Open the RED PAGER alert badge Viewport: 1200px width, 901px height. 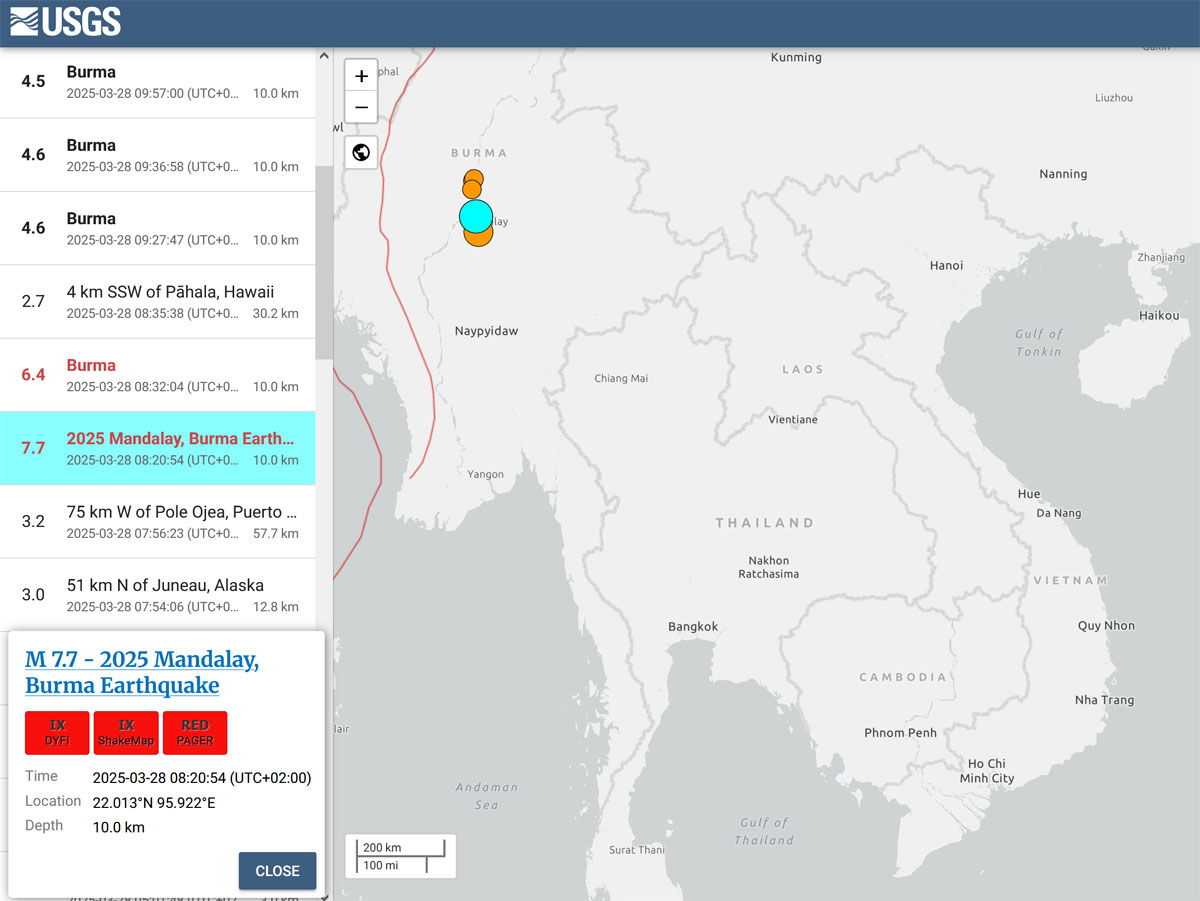[195, 732]
